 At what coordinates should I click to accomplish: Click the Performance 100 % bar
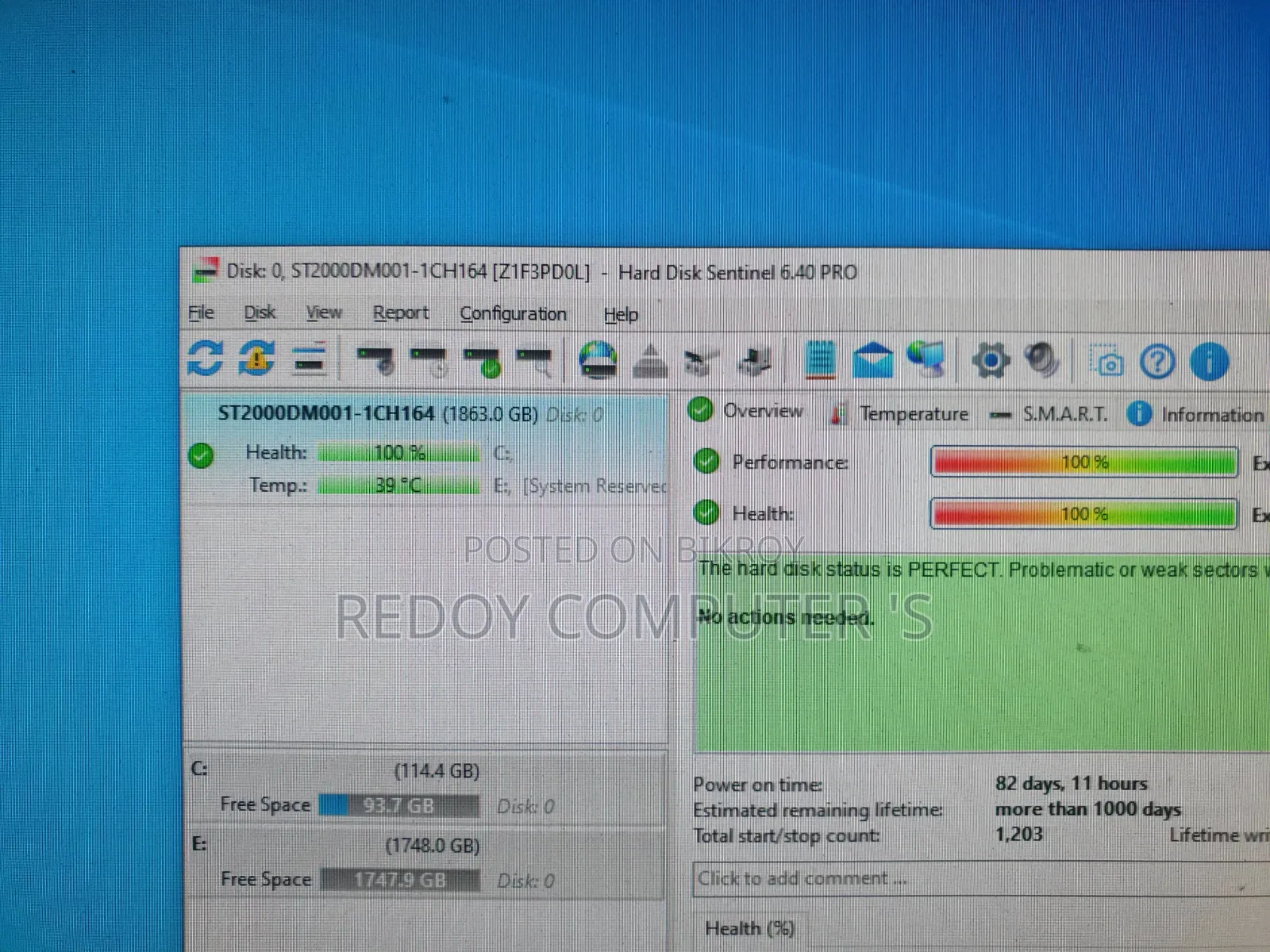[x=1084, y=462]
